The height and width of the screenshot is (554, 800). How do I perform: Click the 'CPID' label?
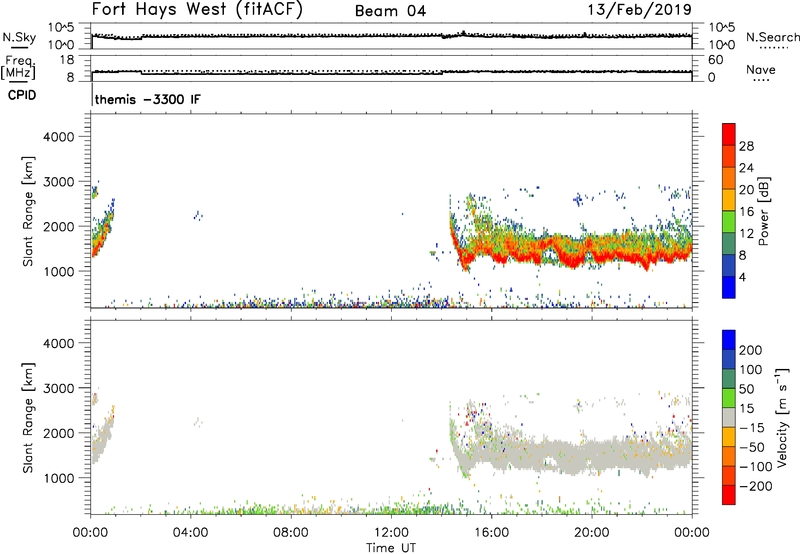tap(22, 95)
